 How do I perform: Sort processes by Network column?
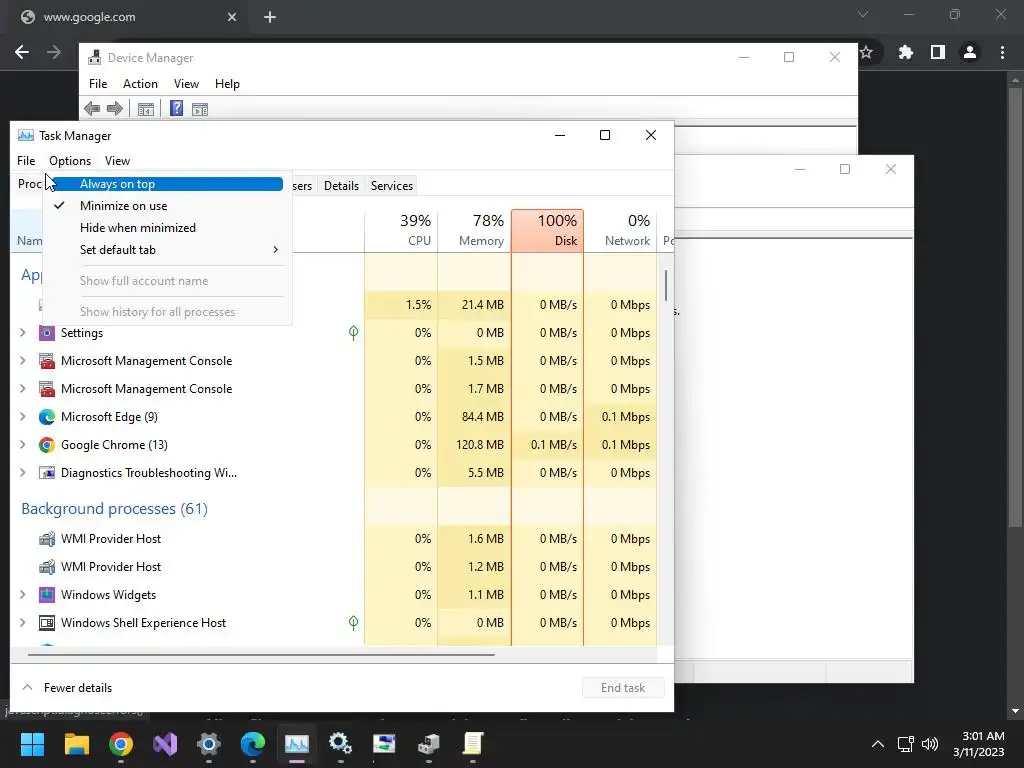[620, 231]
